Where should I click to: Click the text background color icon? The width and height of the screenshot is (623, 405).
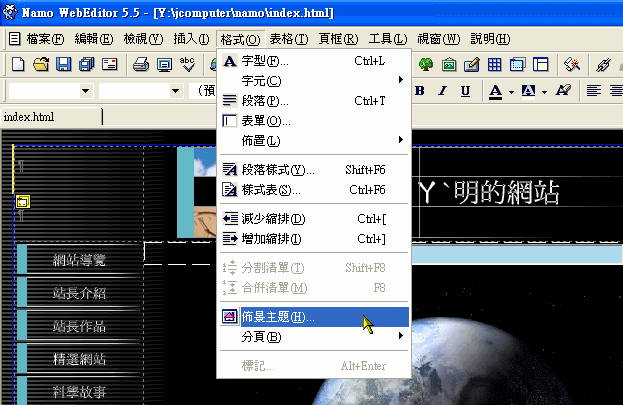click(x=528, y=91)
